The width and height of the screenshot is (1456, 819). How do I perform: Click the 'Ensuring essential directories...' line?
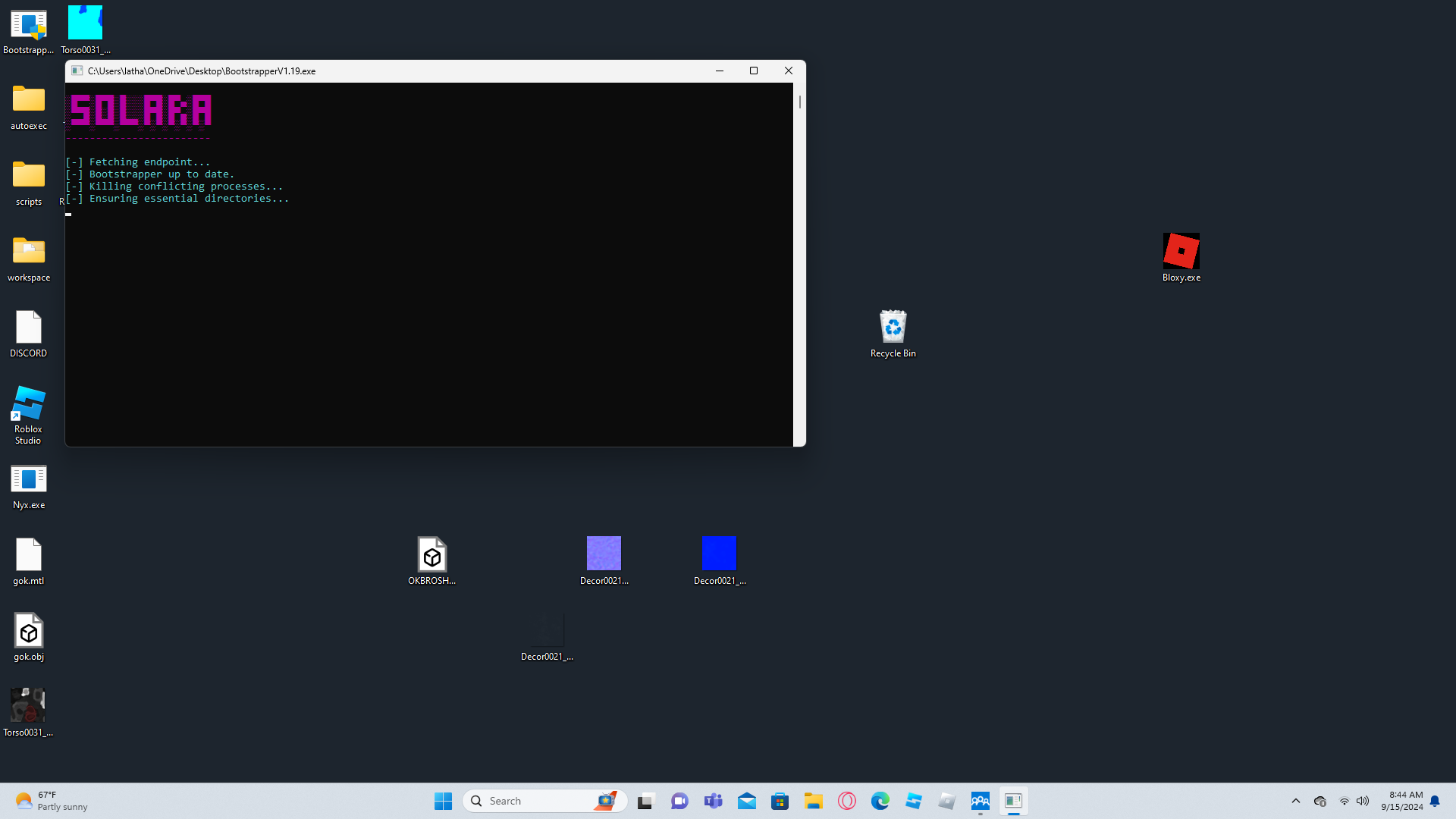click(x=177, y=198)
